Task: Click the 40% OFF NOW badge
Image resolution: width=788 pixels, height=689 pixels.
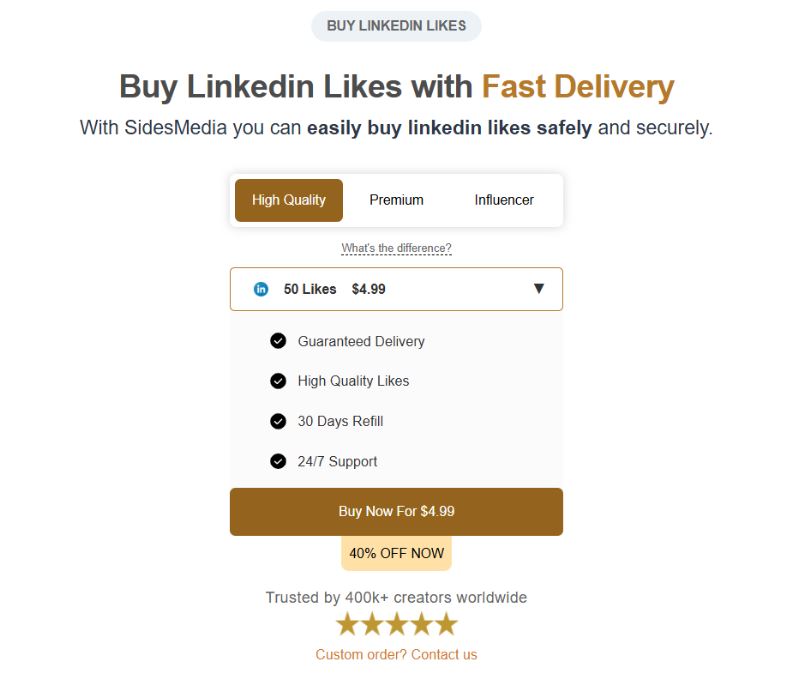Action: [396, 553]
